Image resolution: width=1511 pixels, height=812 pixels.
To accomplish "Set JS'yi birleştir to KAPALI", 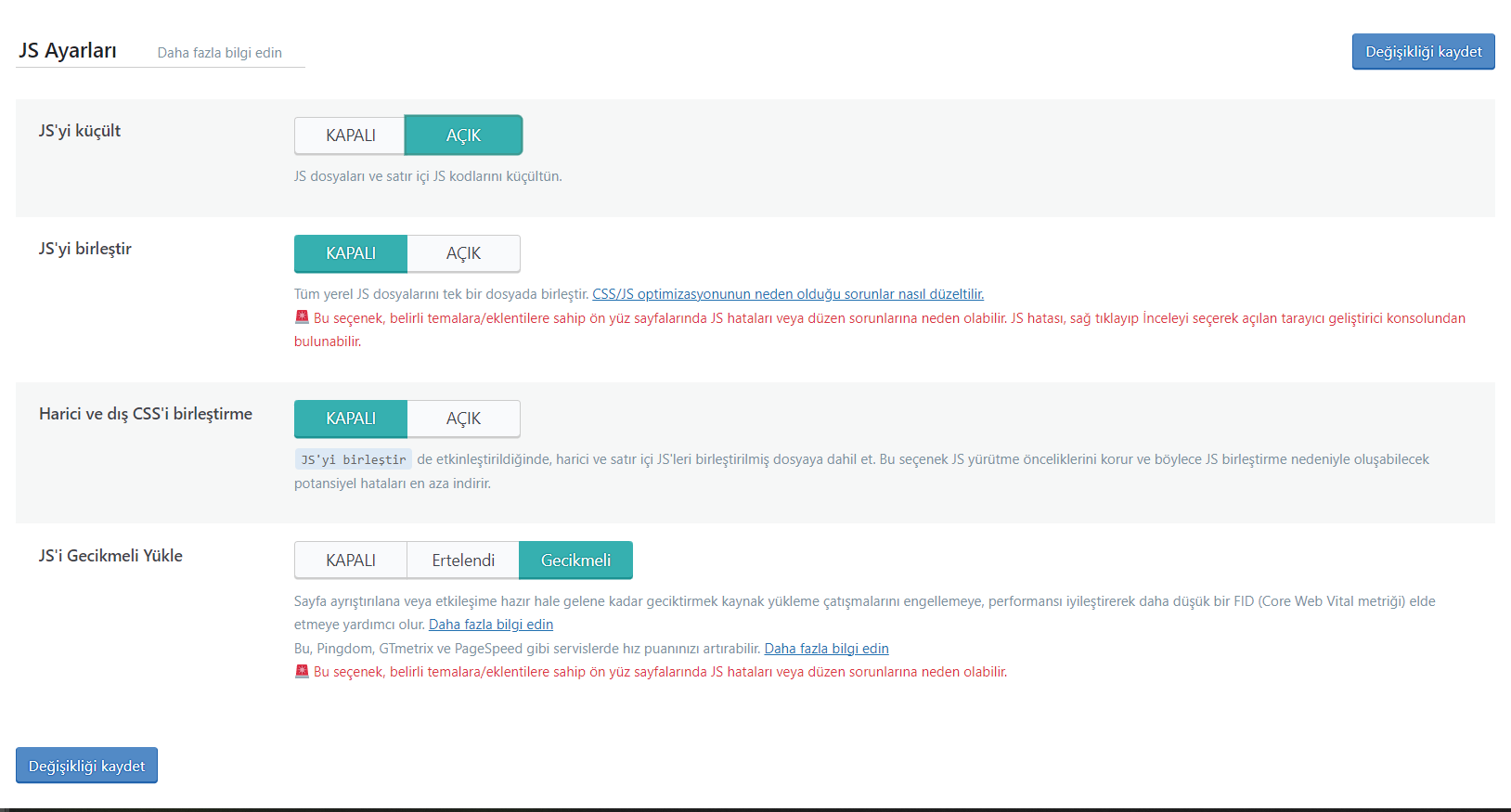I will point(351,253).
